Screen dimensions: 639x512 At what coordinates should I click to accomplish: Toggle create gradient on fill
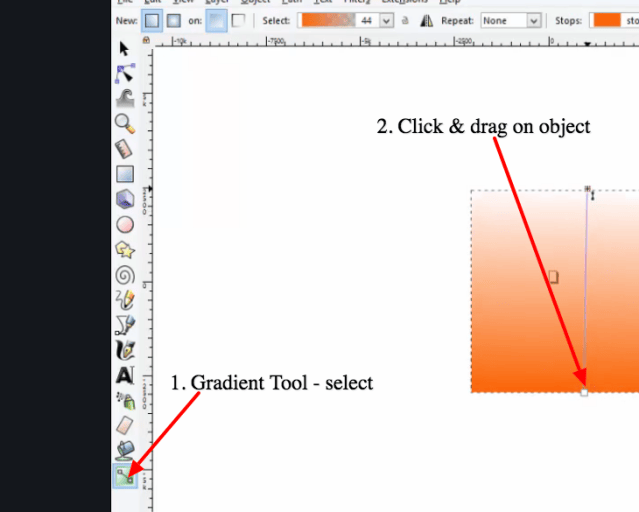pyautogui.click(x=216, y=21)
